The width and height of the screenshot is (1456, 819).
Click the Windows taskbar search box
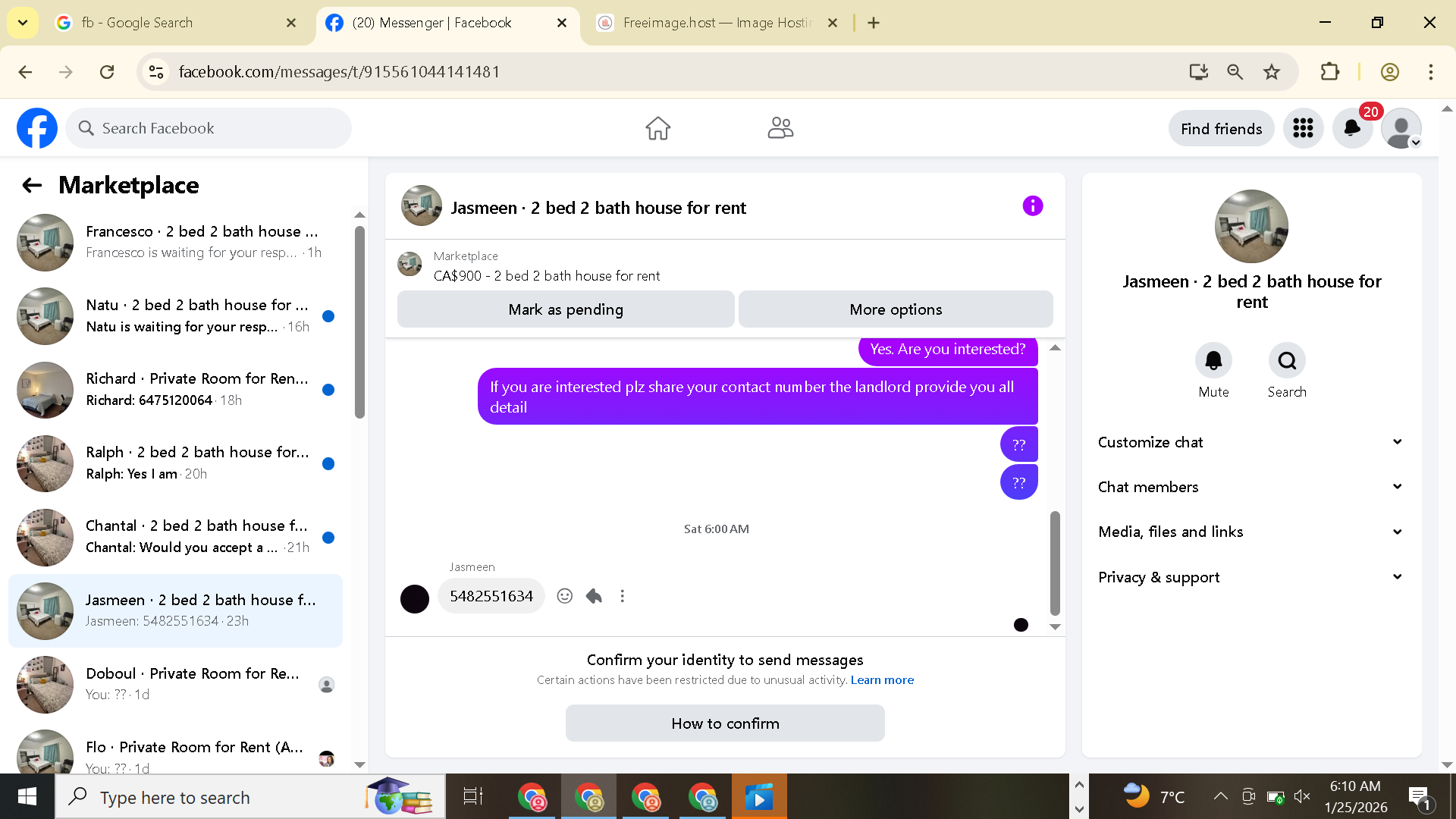[x=250, y=797]
